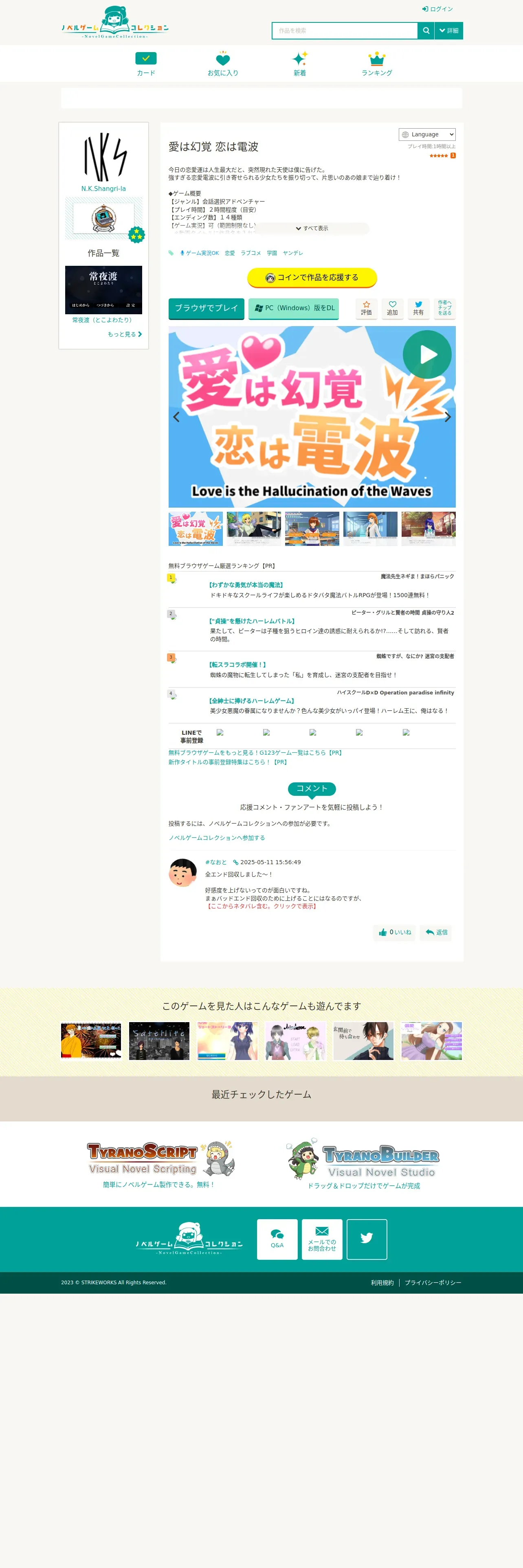Open 転スラコラボ開催 ranking entry
The image size is (523, 1568).
[x=237, y=665]
